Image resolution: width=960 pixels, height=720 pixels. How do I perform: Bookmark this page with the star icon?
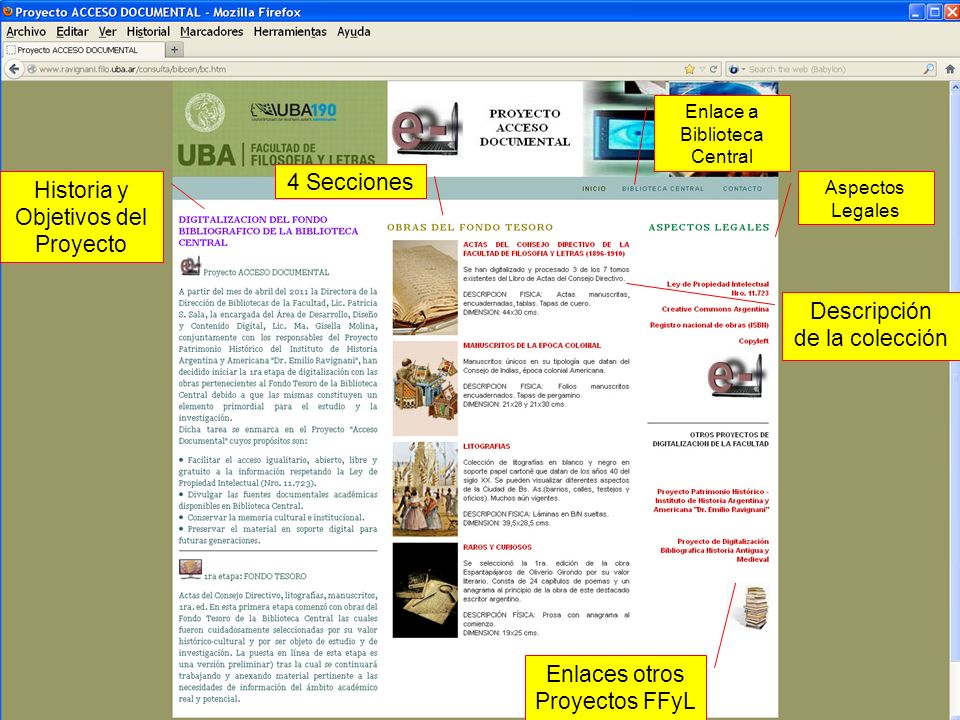[689, 69]
